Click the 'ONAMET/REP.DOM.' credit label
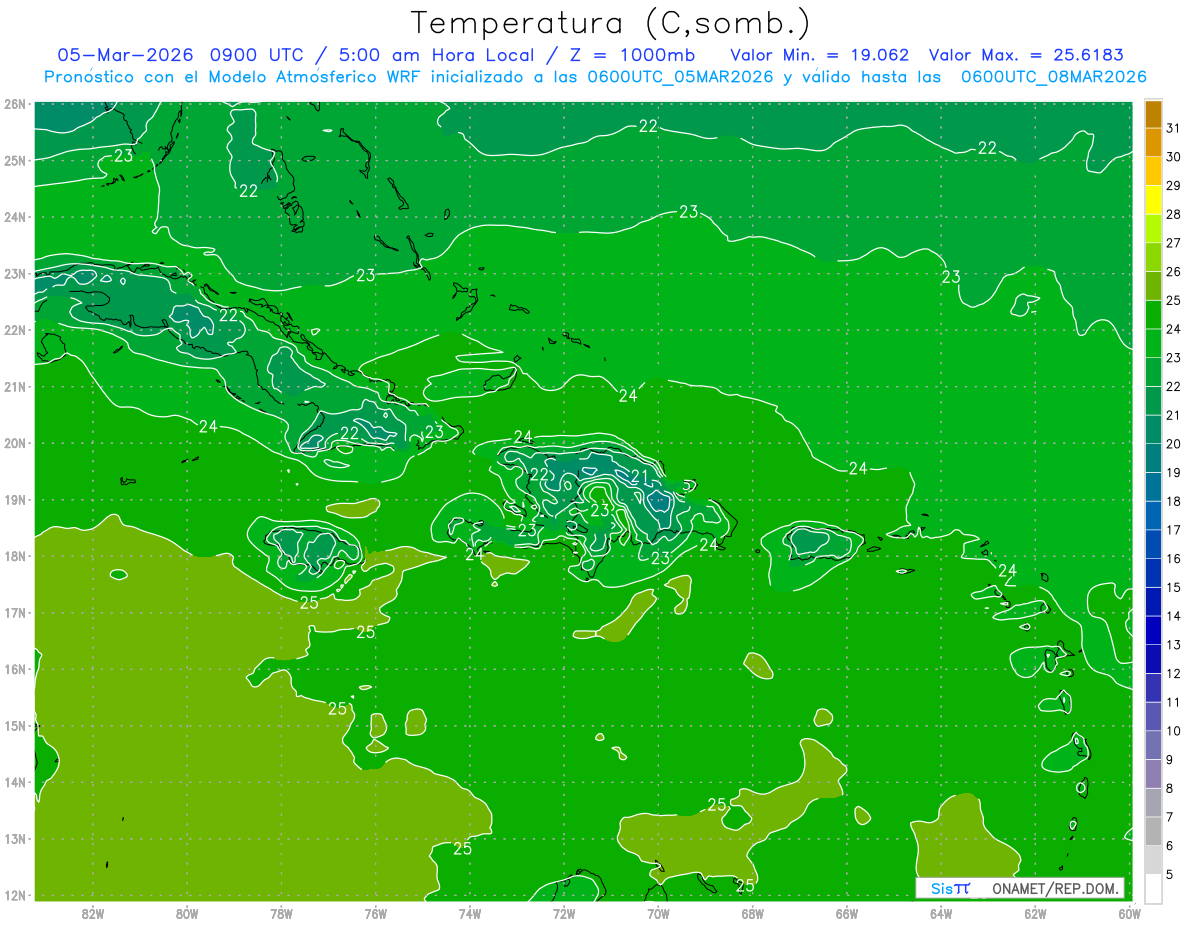Screen dimensions: 1200x927 [x=1056, y=888]
